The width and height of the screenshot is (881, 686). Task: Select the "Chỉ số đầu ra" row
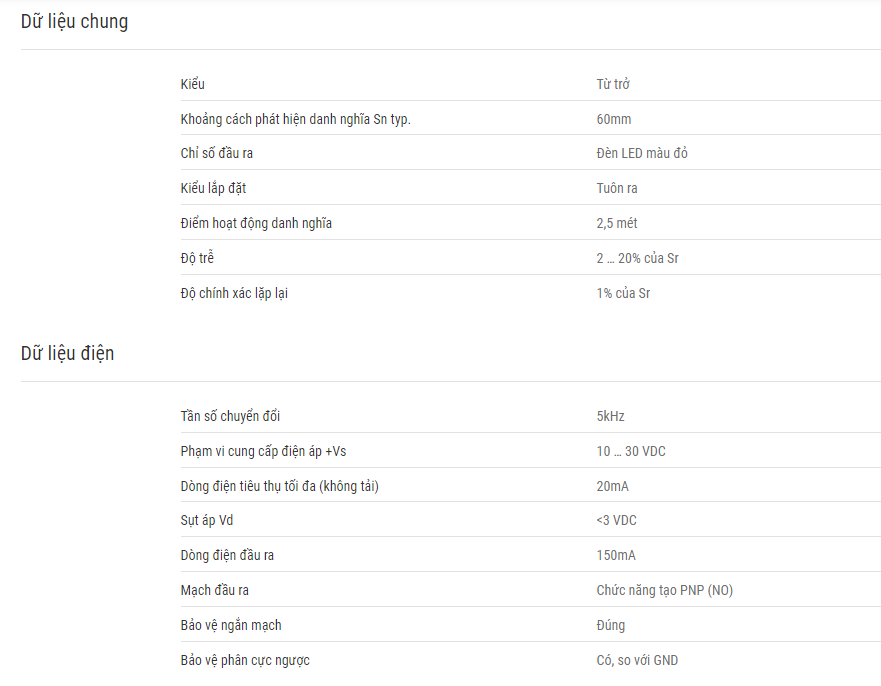530,153
